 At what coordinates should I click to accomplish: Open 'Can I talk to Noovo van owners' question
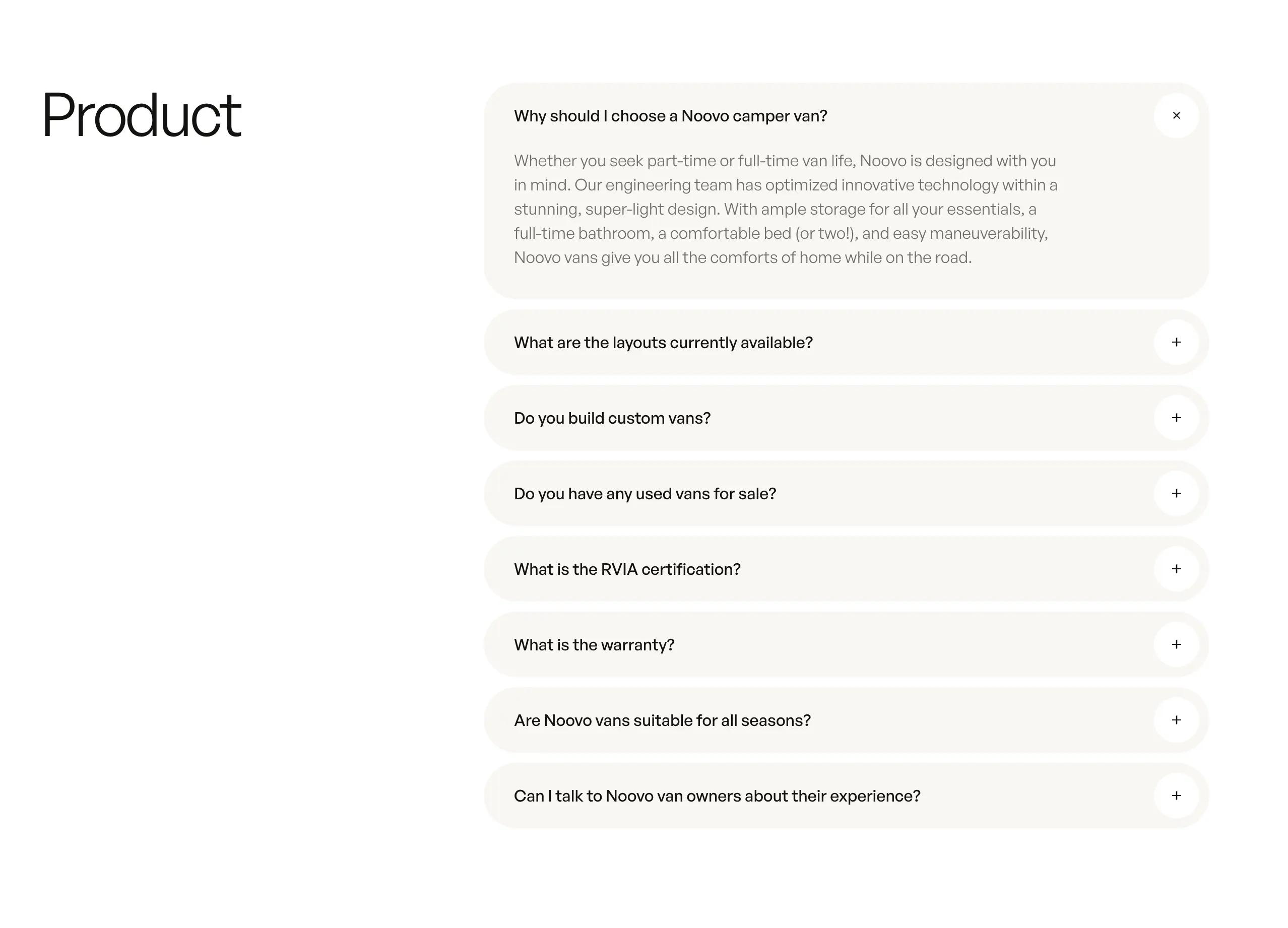[717, 796]
